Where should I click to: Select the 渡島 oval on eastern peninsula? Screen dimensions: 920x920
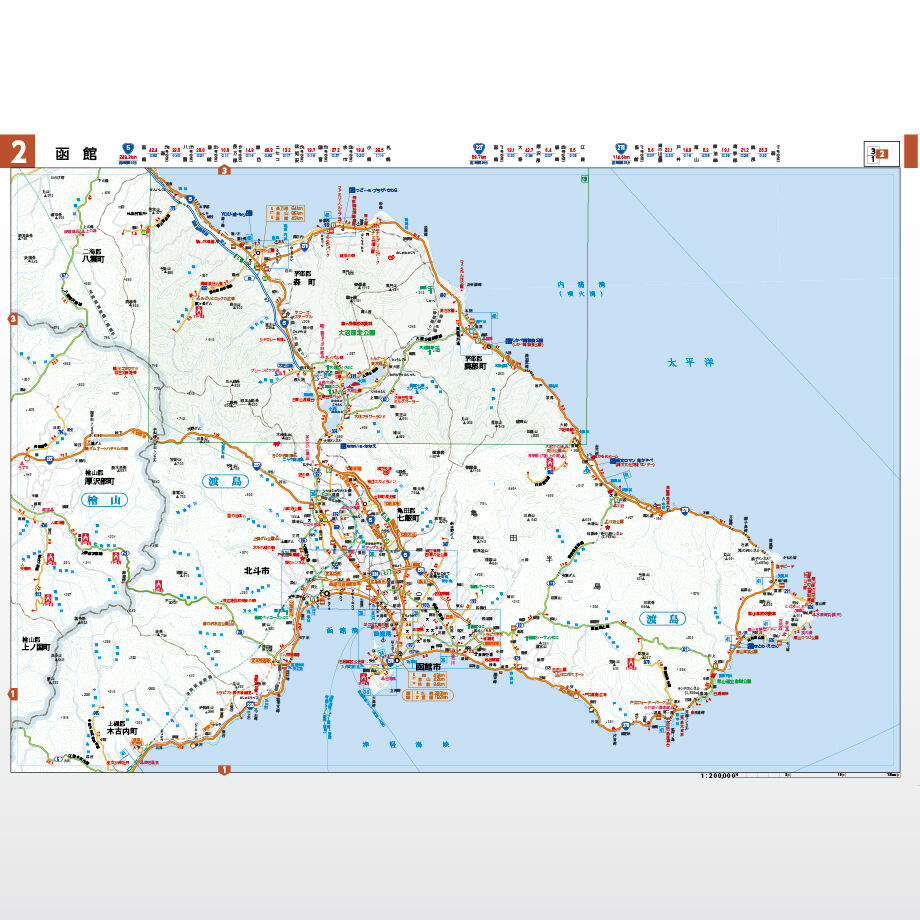[662, 619]
